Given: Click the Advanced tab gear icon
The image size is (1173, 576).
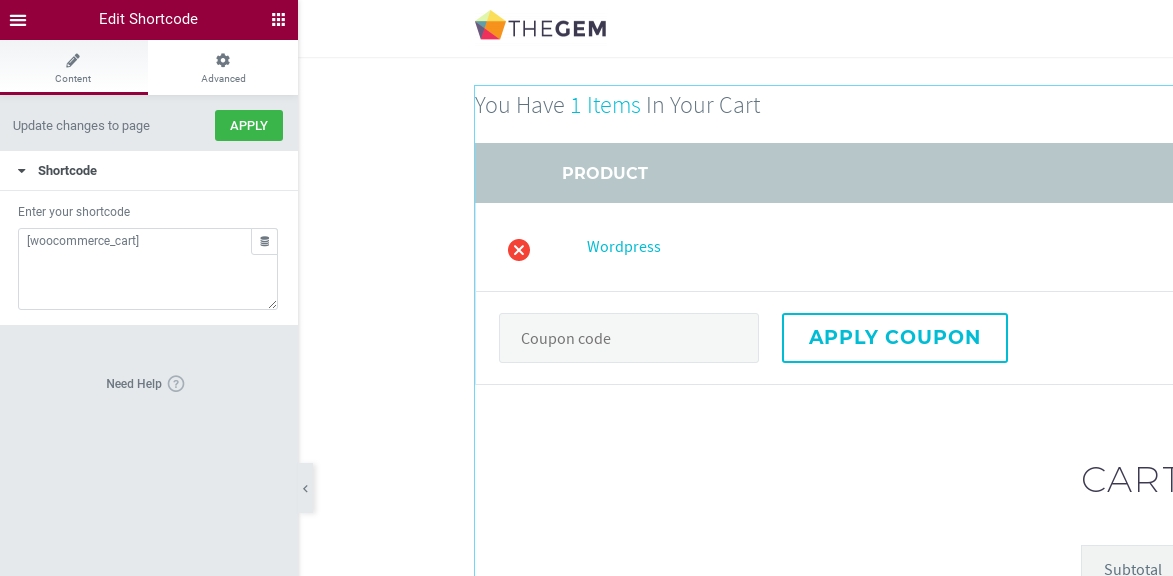Looking at the screenshot, I should pos(223,61).
